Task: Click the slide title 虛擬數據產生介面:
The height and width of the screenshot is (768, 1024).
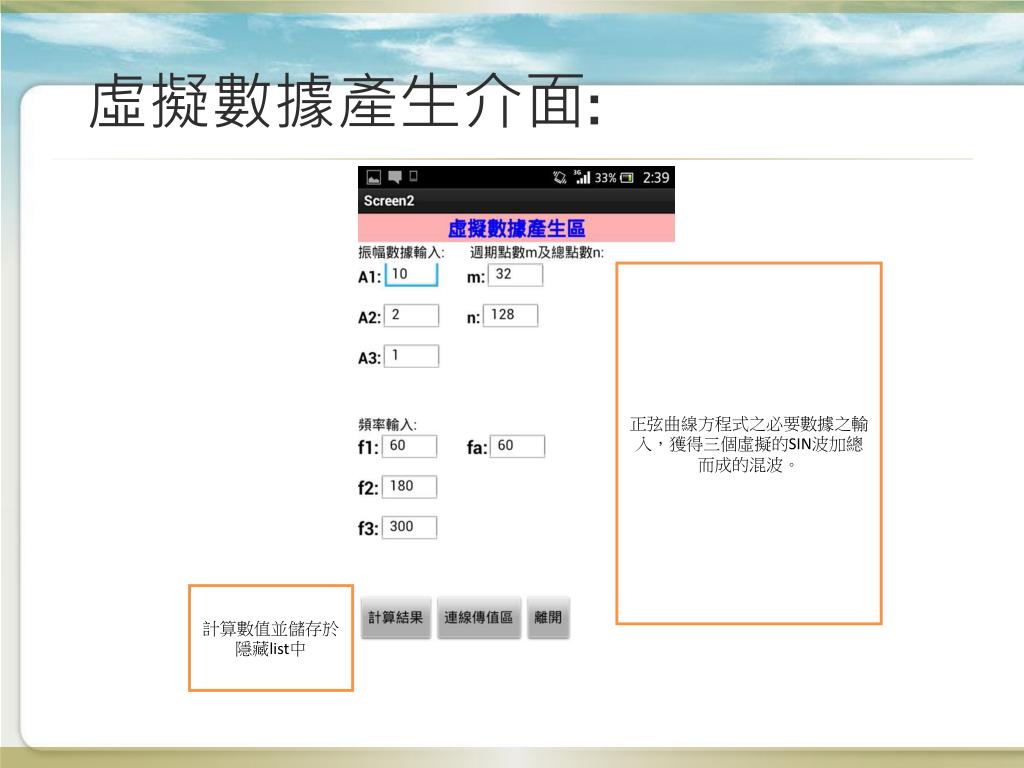Action: click(345, 101)
